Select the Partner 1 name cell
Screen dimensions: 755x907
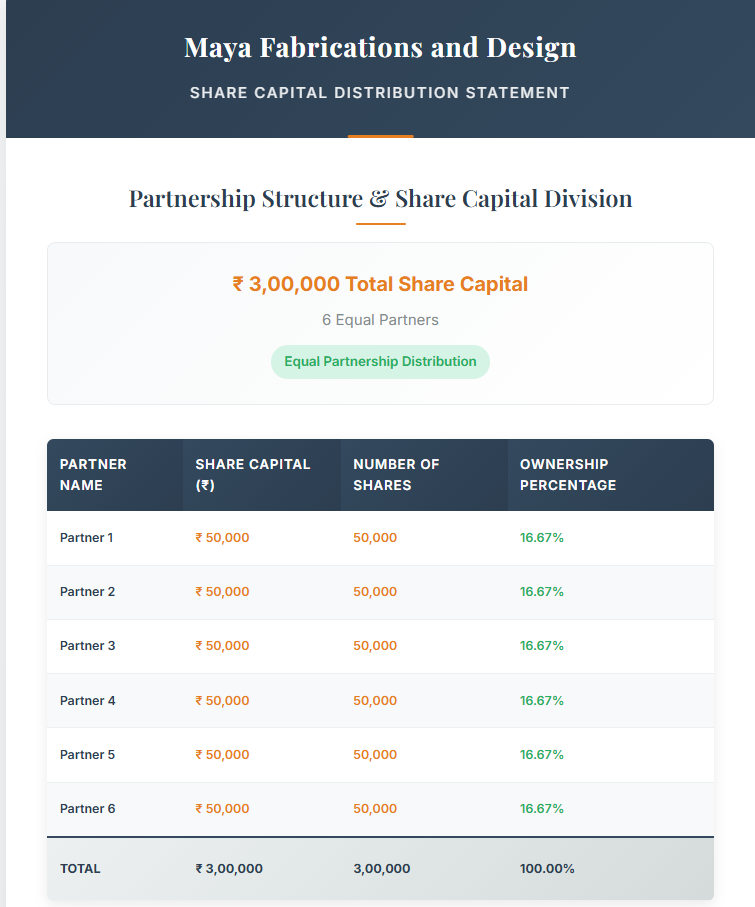(x=87, y=538)
